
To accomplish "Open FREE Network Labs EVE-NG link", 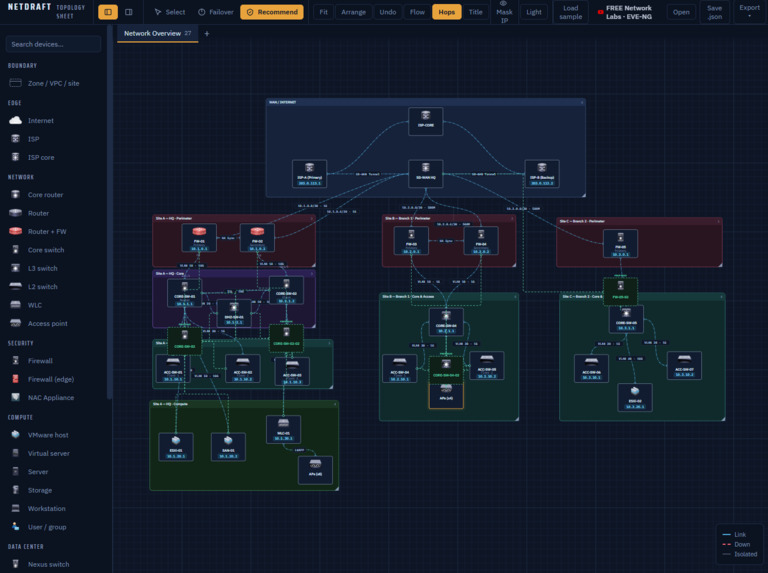I will coord(625,12).
